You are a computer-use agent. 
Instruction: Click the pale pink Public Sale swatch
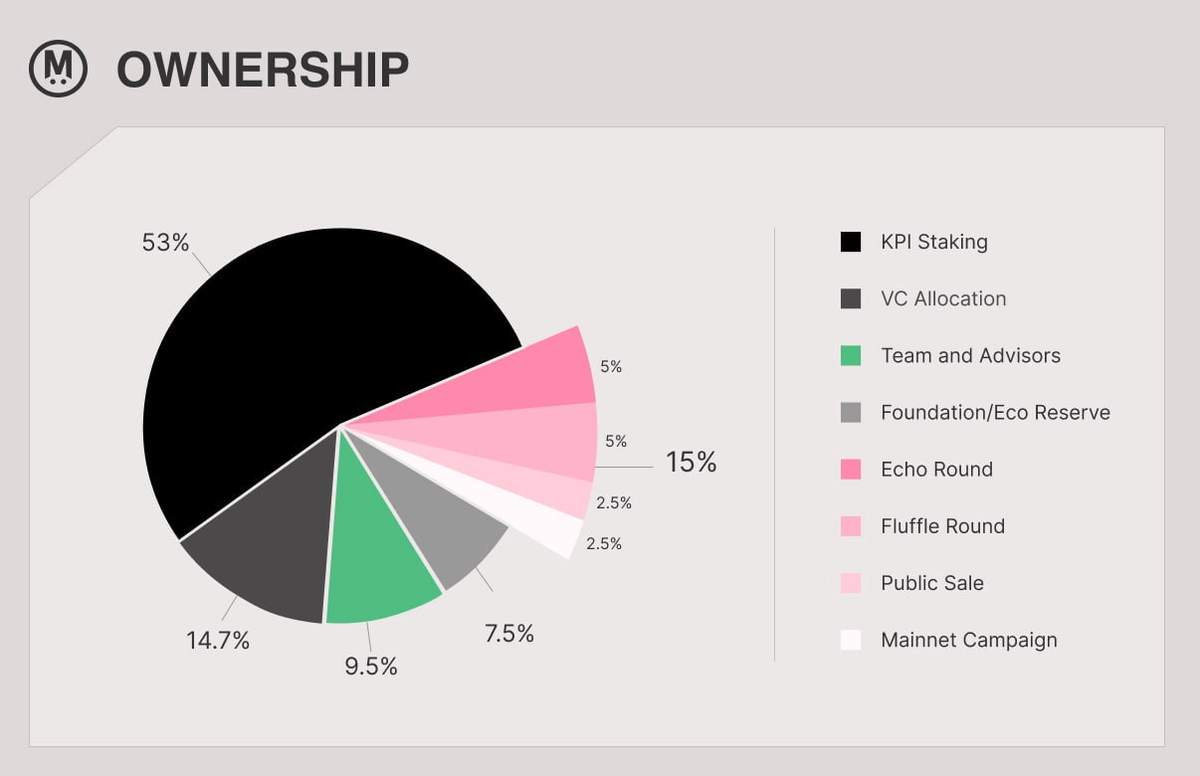851,584
